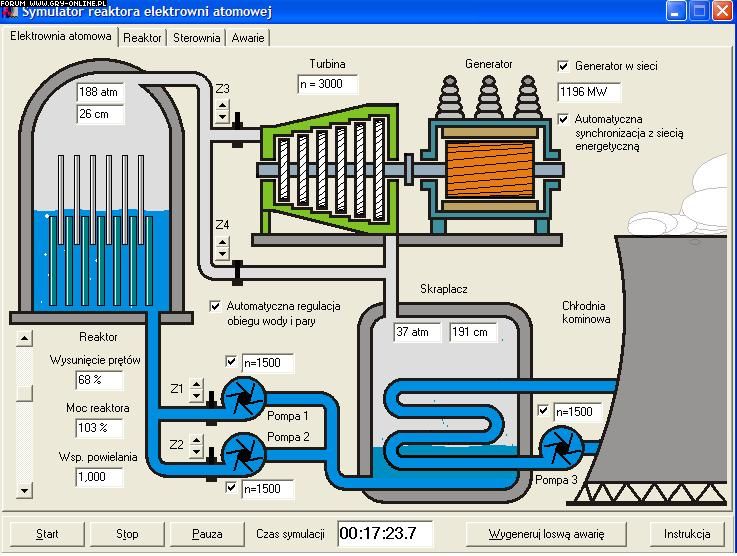Decrease Z2 valve with down arrow
Image resolution: width=737 pixels, height=556 pixels.
click(x=196, y=452)
